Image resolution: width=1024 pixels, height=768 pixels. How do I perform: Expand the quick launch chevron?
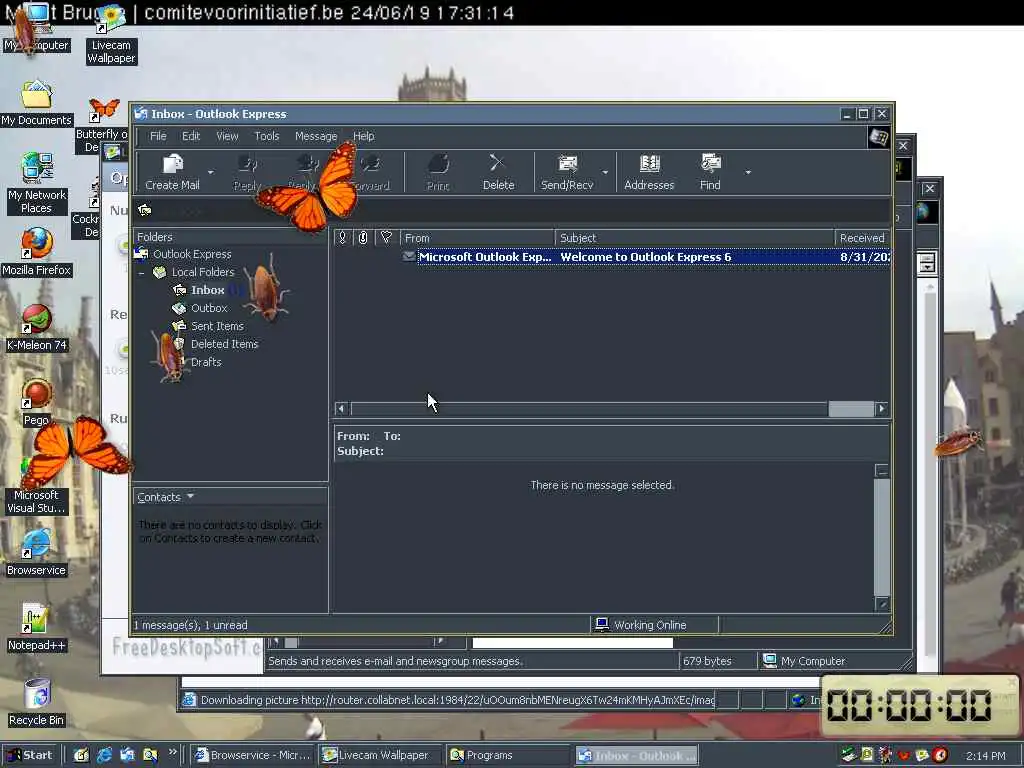coord(172,752)
